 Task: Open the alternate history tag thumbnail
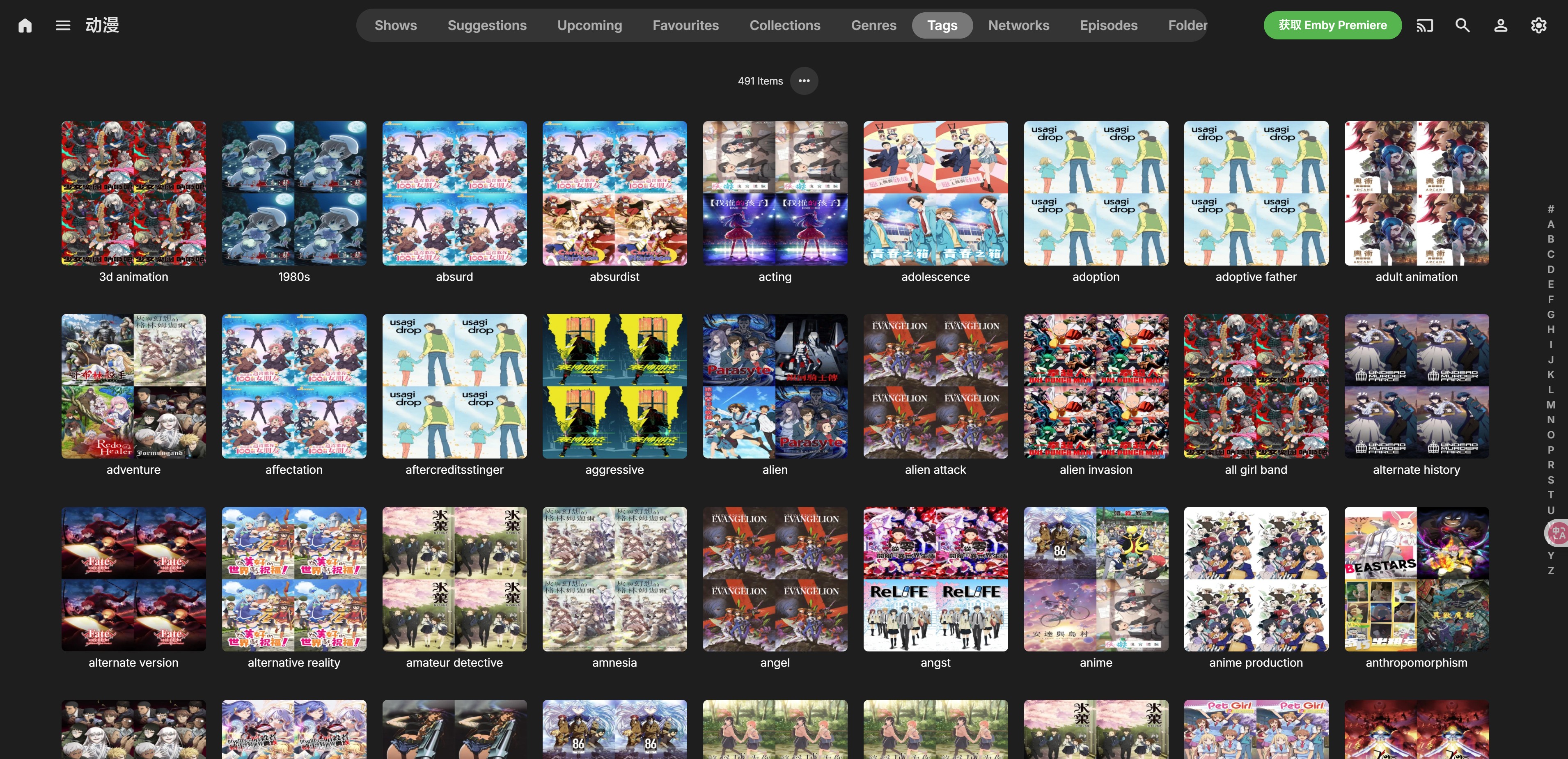click(x=1417, y=386)
